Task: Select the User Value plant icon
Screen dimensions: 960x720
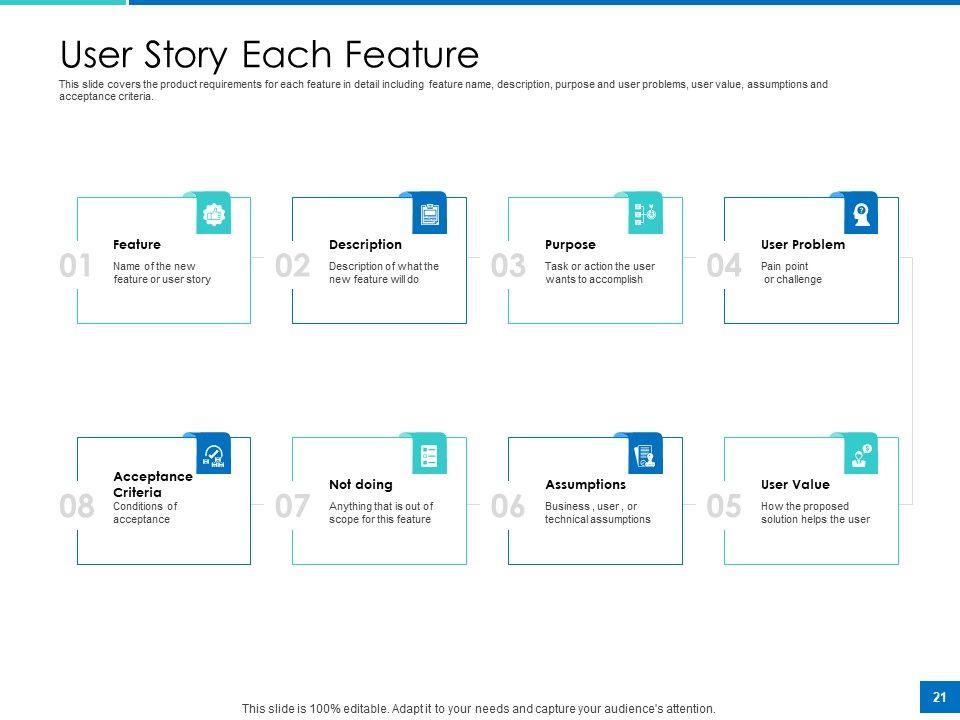Action: [860, 456]
